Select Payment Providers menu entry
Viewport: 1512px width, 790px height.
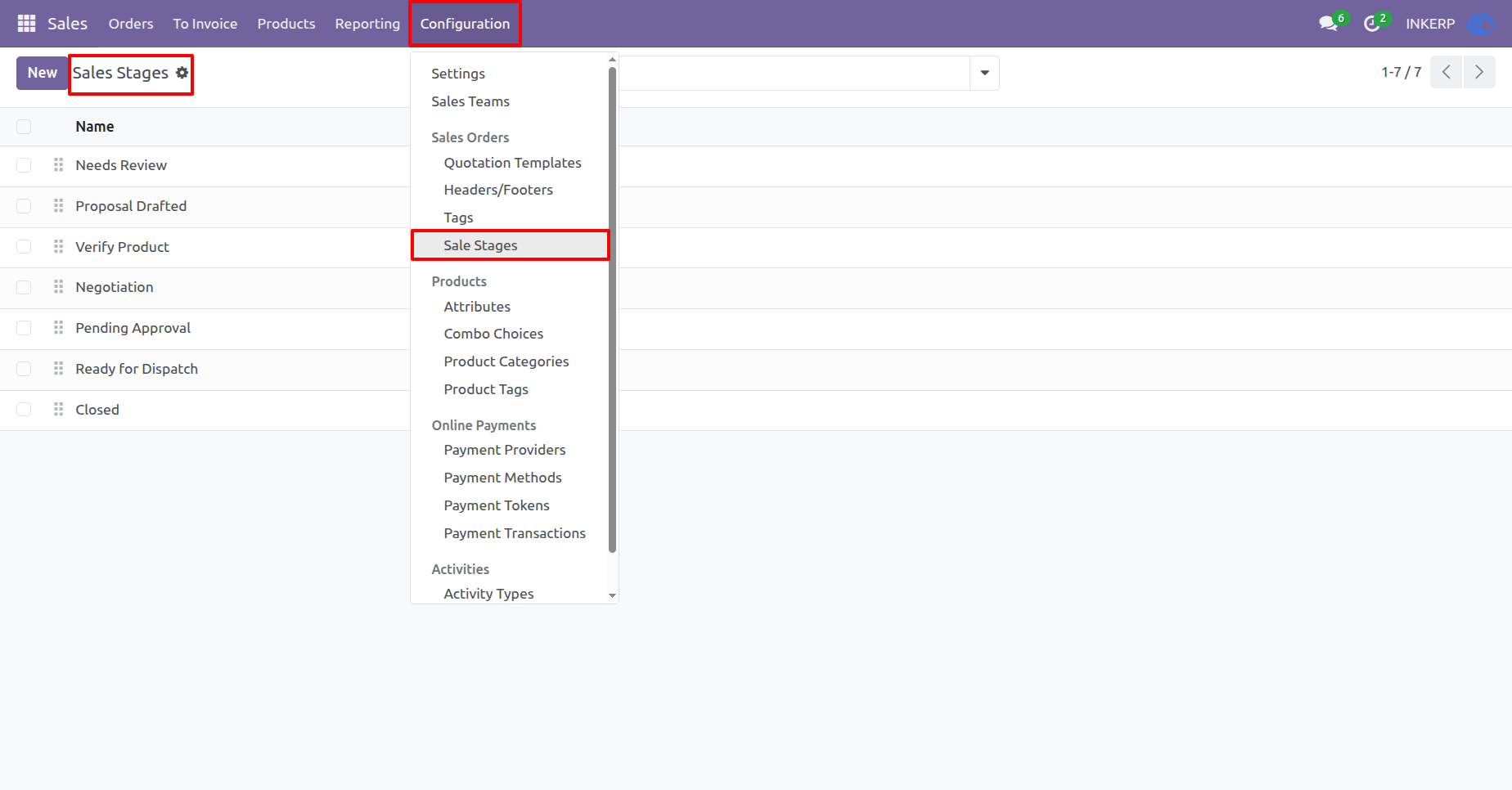(505, 450)
